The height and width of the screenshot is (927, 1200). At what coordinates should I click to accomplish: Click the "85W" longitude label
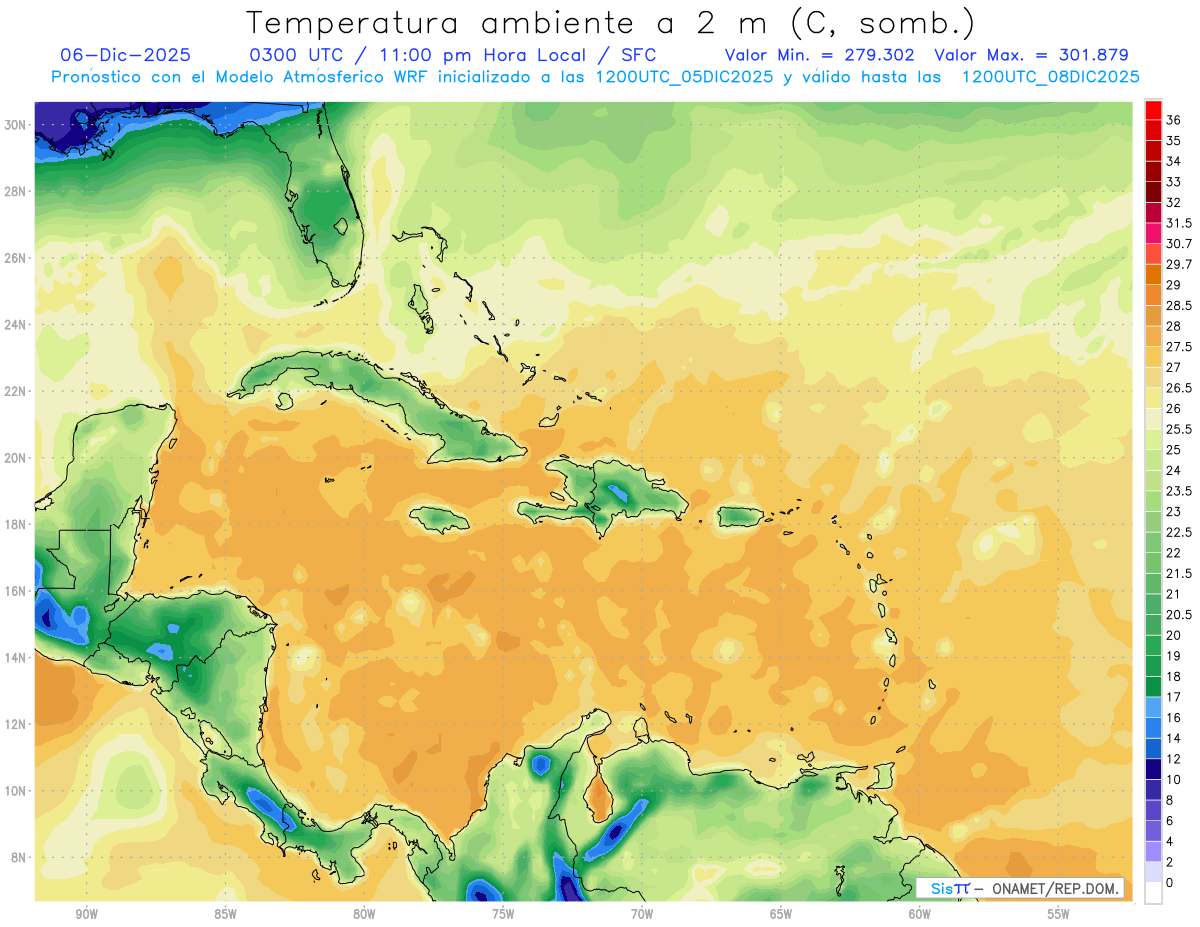tap(225, 914)
